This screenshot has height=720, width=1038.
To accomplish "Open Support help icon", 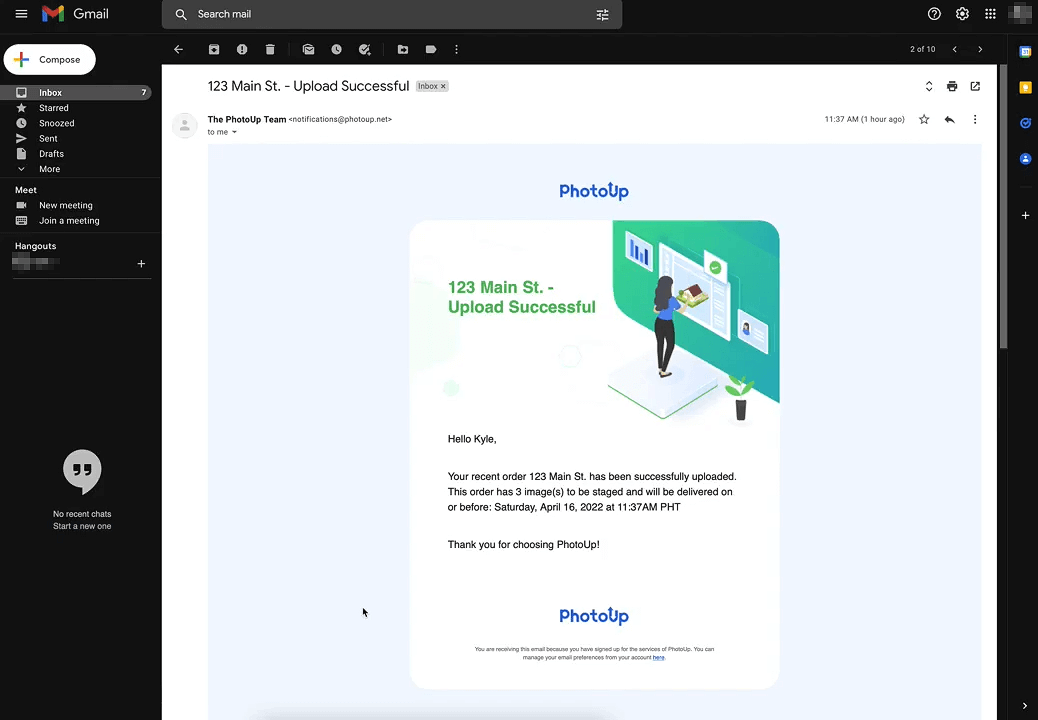I will coord(934,14).
